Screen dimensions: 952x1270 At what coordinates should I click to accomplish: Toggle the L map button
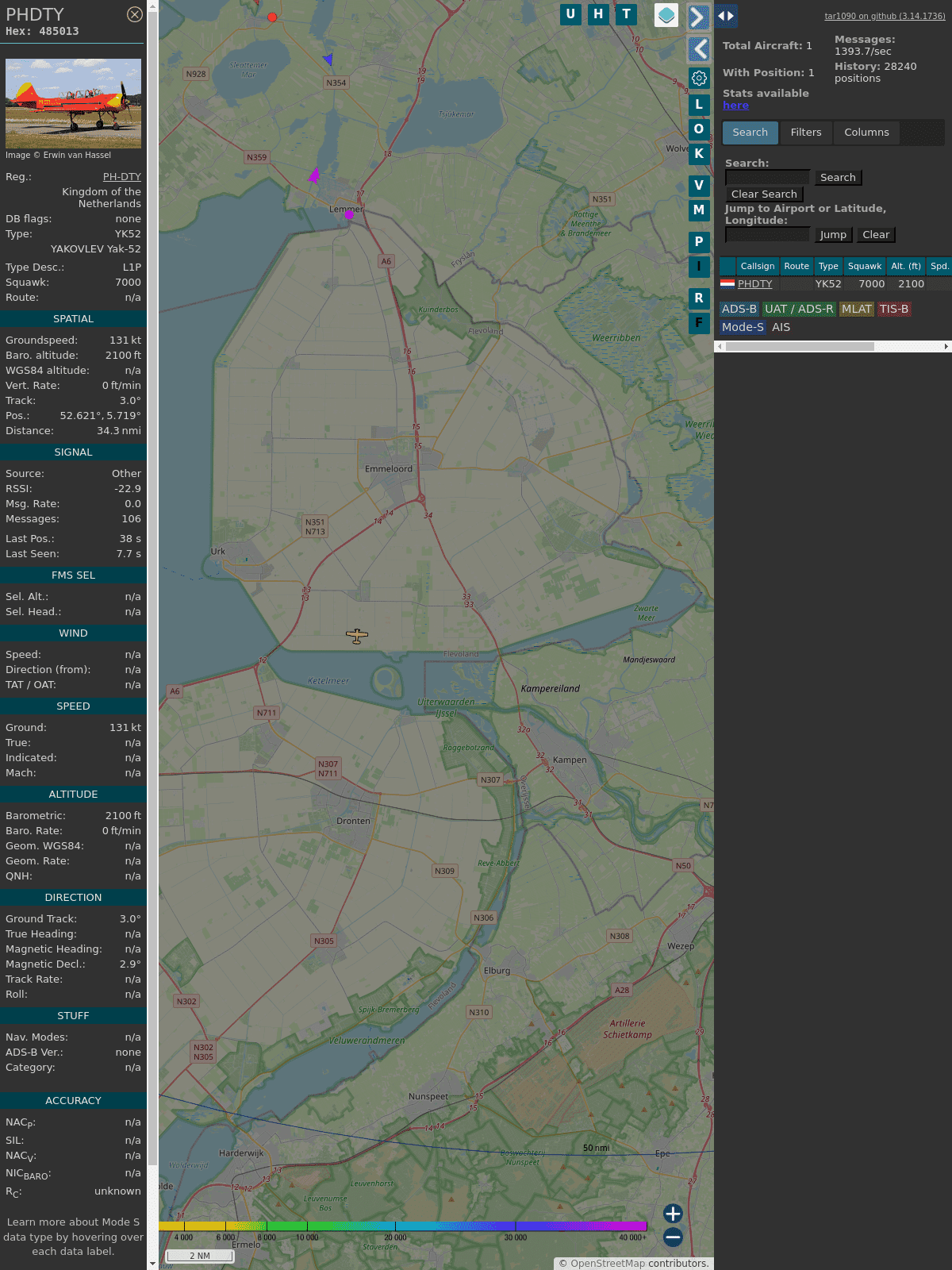[x=699, y=104]
